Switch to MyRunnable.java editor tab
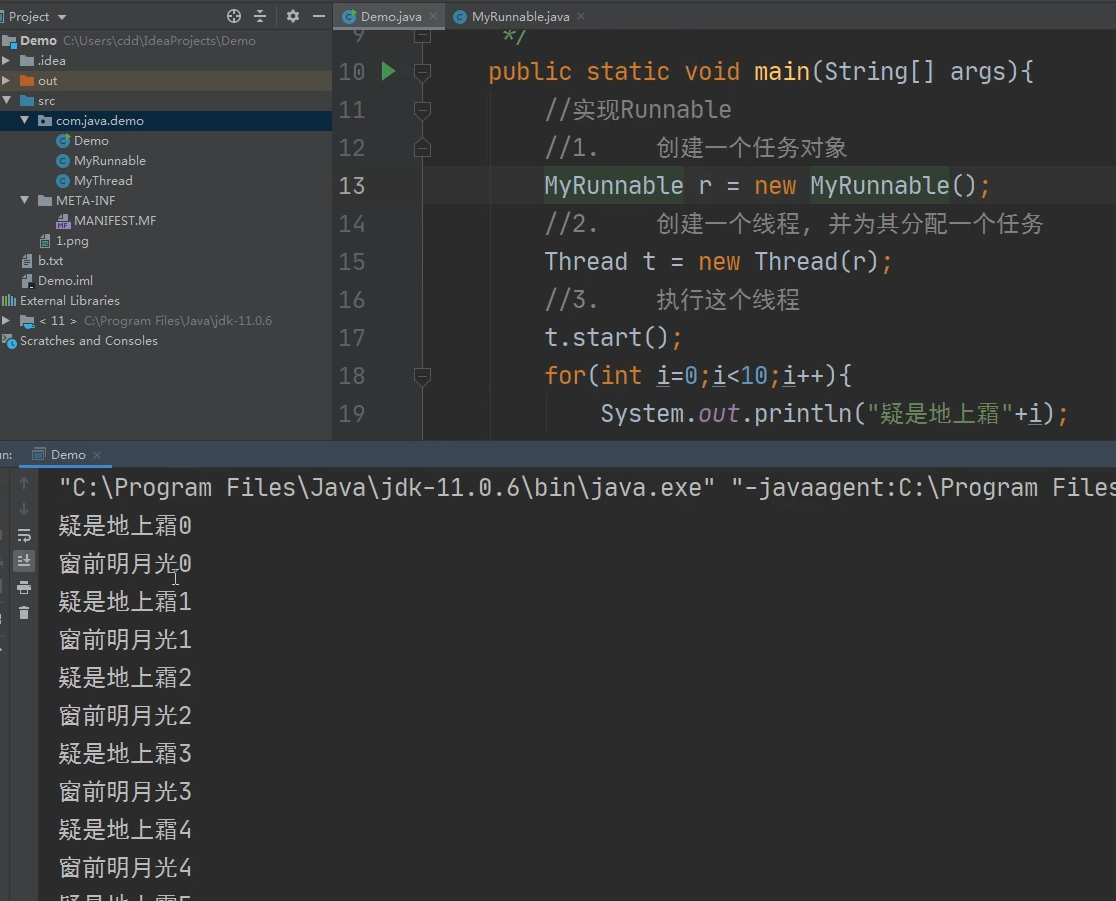This screenshot has width=1116, height=901. click(520, 16)
